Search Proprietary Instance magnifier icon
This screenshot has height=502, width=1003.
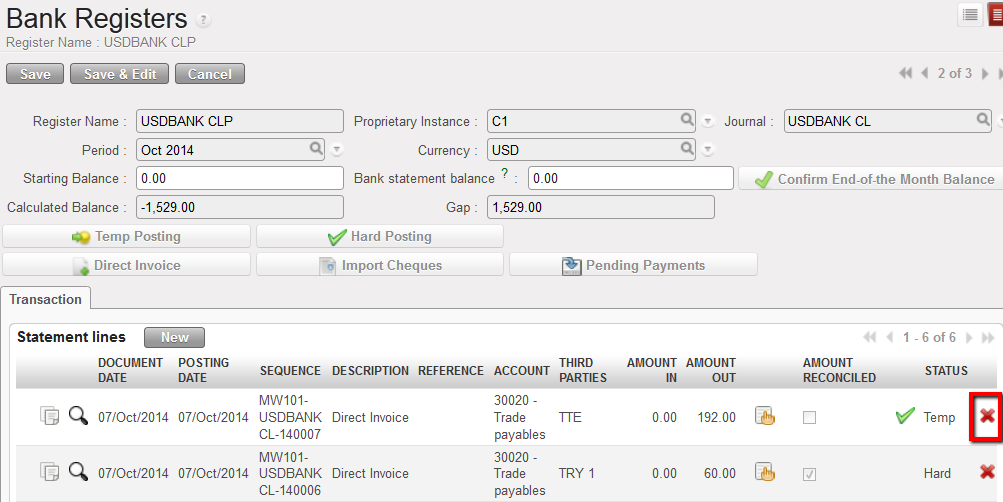tap(687, 120)
